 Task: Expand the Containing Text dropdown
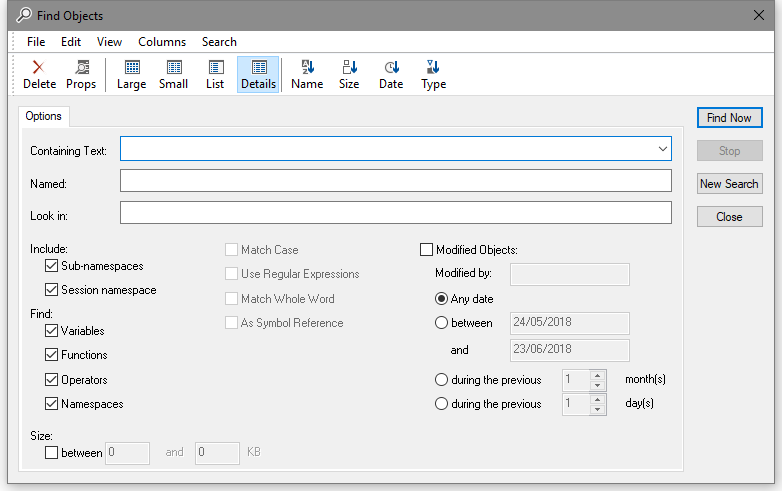(662, 149)
